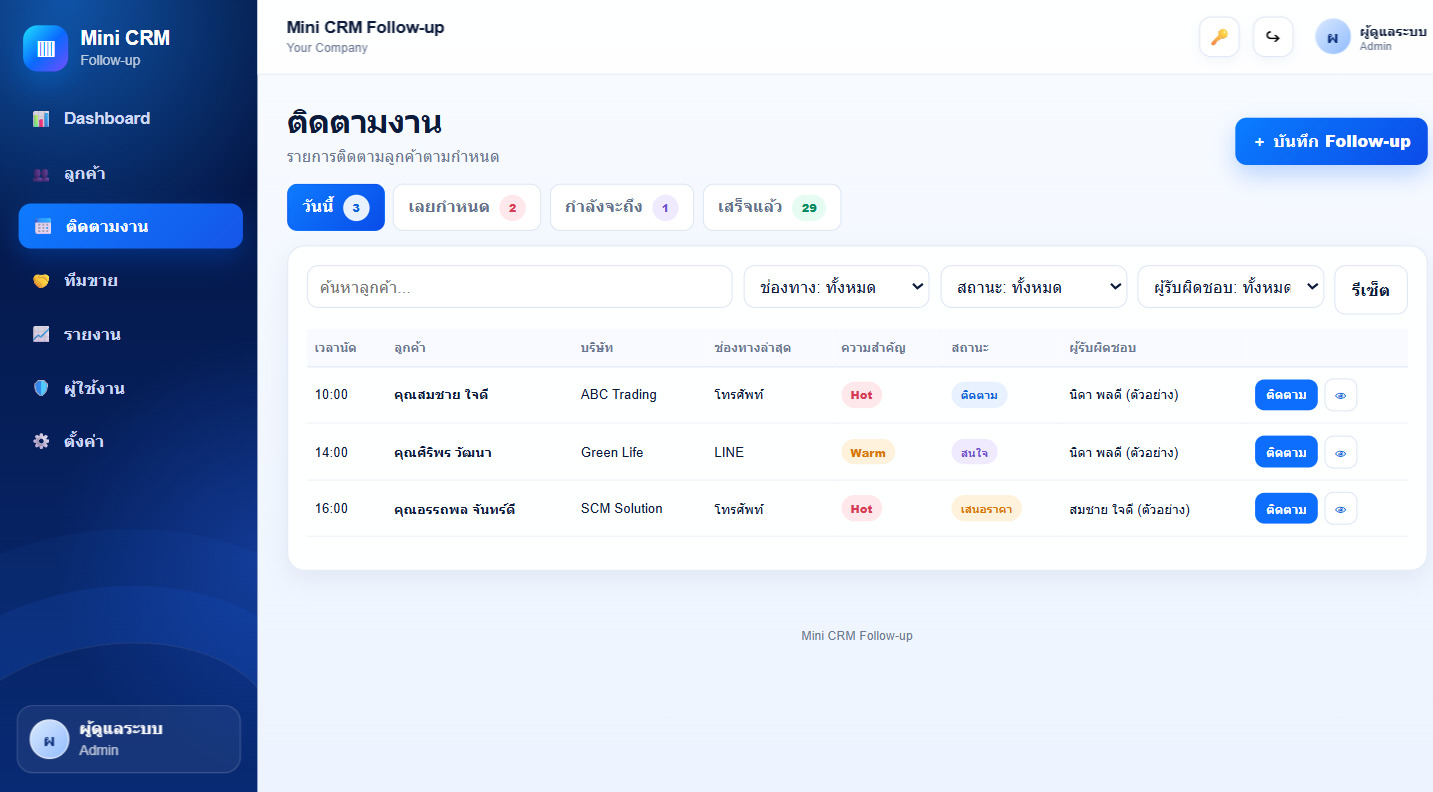View details eye icon for คุณศิริพร วัฒนา
This screenshot has width=1433, height=792.
(1341, 452)
